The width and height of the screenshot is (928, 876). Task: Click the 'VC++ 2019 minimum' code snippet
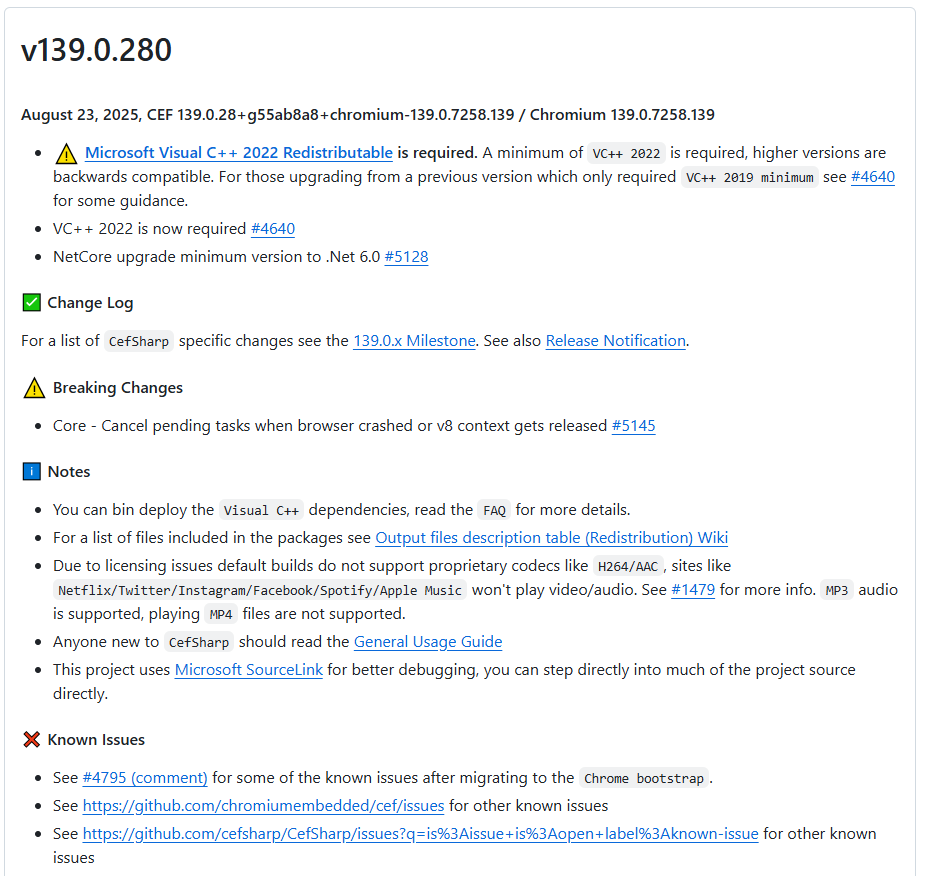pyautogui.click(x=749, y=178)
